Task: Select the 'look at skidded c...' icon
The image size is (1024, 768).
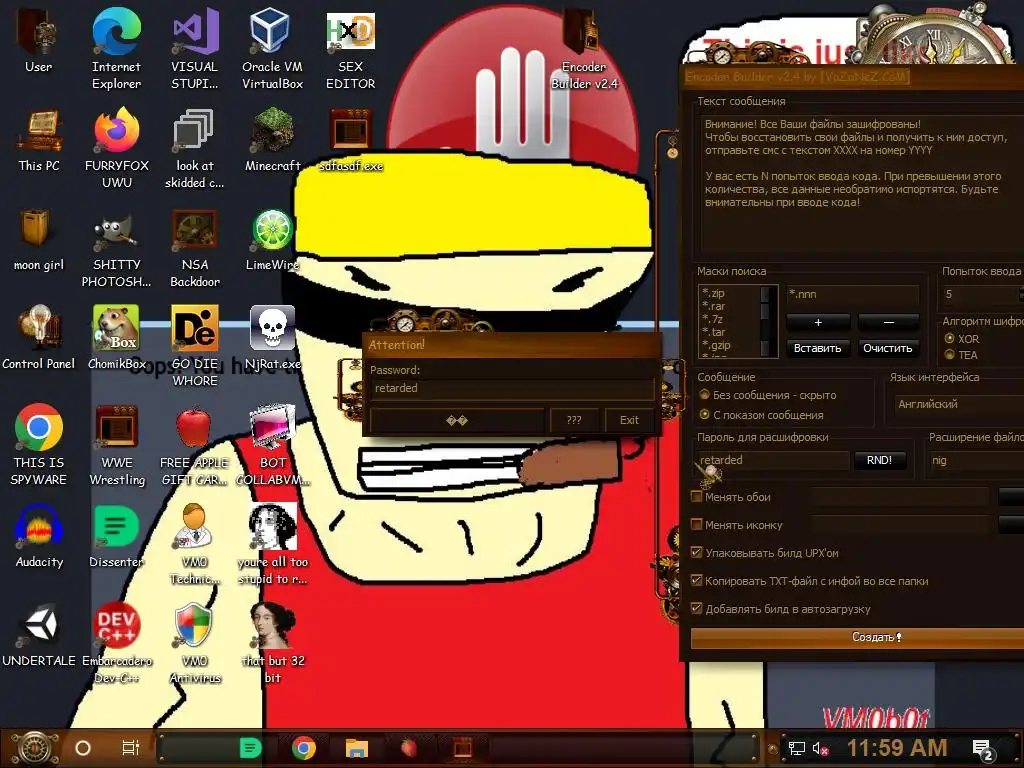Action: (195, 148)
